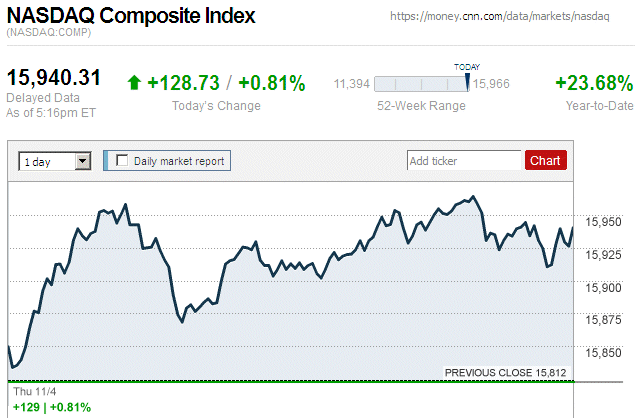Click the PREVIOUS CLOSE 15,812 label
This screenshot has width=640, height=420.
(x=505, y=373)
